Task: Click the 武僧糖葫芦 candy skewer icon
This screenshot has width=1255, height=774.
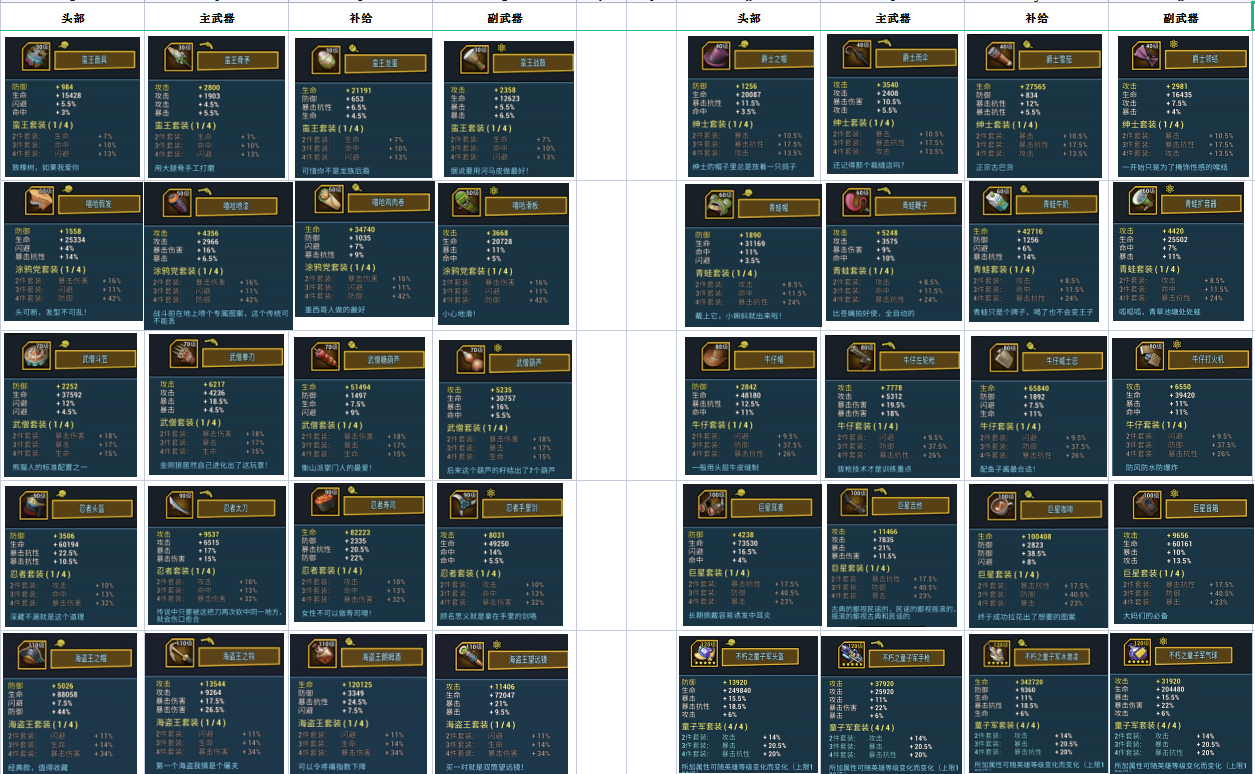Action: (x=325, y=358)
